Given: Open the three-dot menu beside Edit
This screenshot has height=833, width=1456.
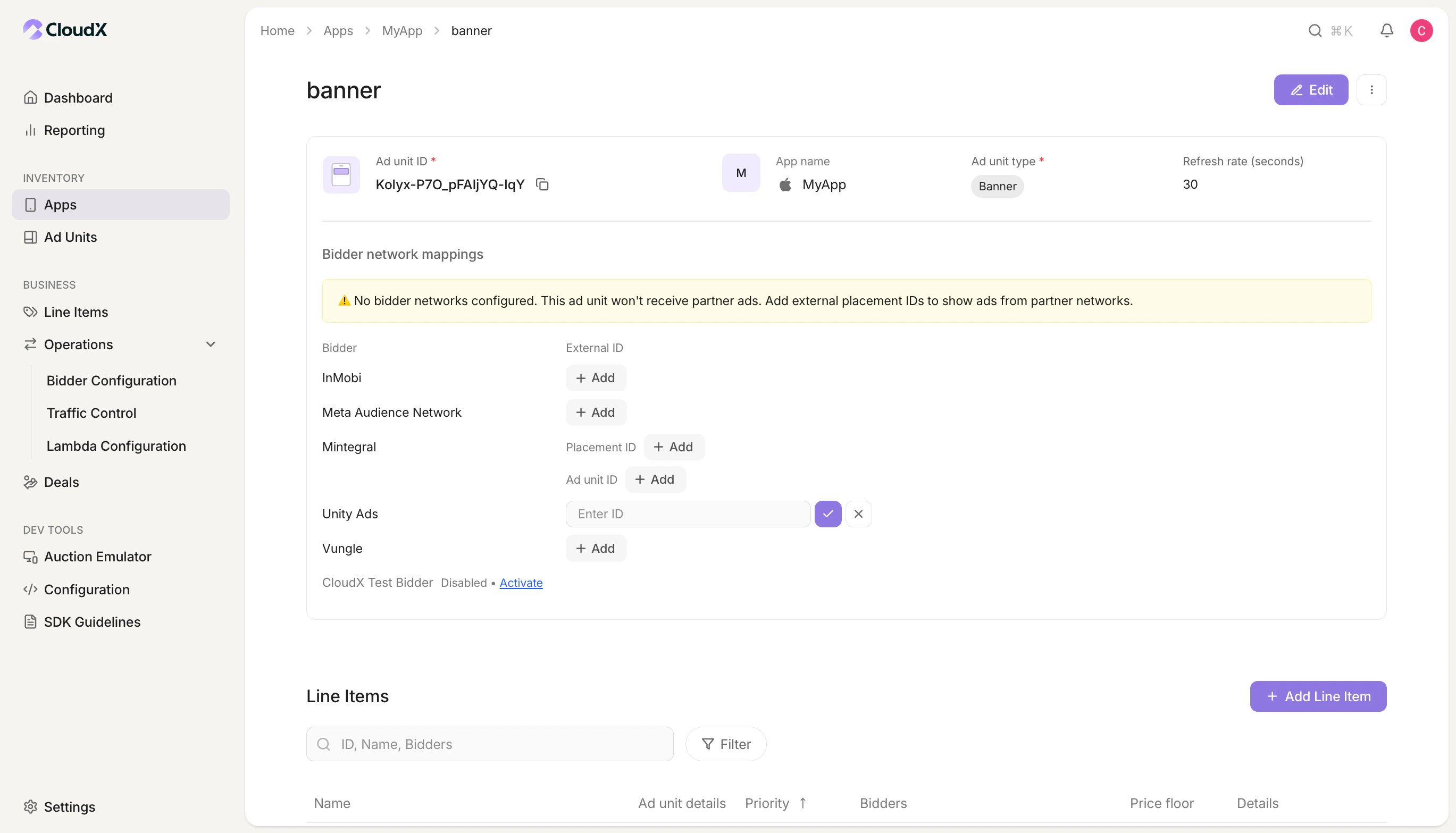Looking at the screenshot, I should point(1372,89).
